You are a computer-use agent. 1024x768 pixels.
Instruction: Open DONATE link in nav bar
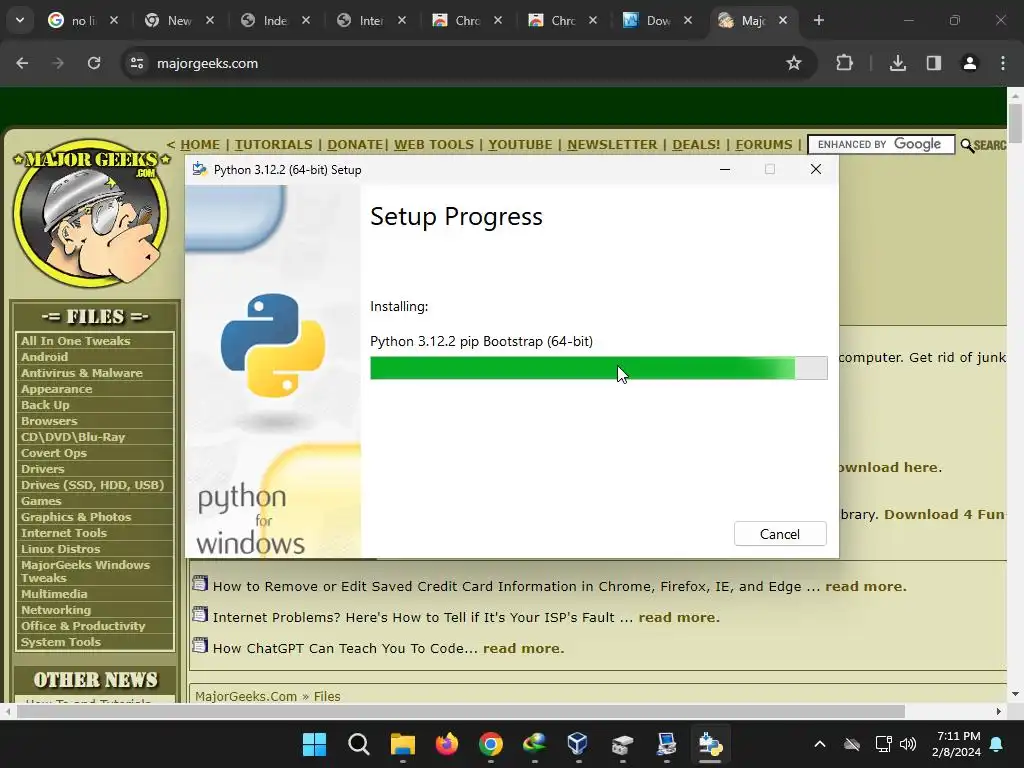[355, 144]
